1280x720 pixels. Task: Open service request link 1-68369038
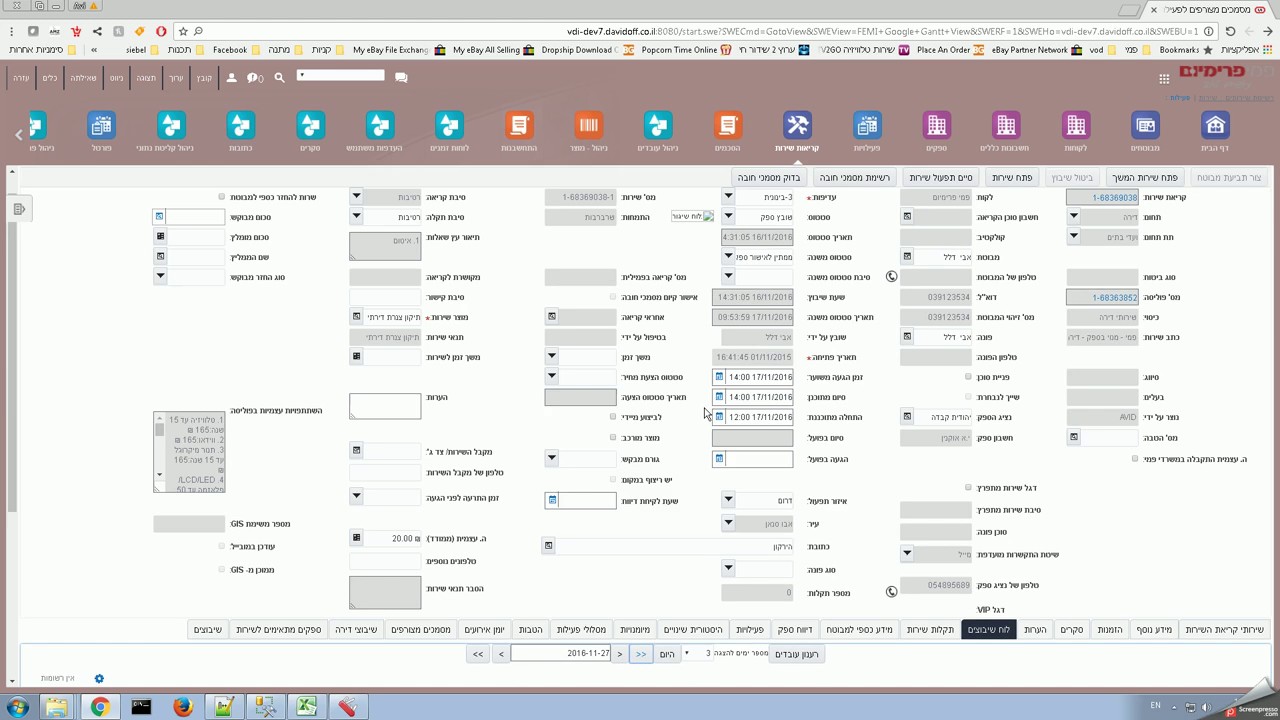pos(1115,197)
